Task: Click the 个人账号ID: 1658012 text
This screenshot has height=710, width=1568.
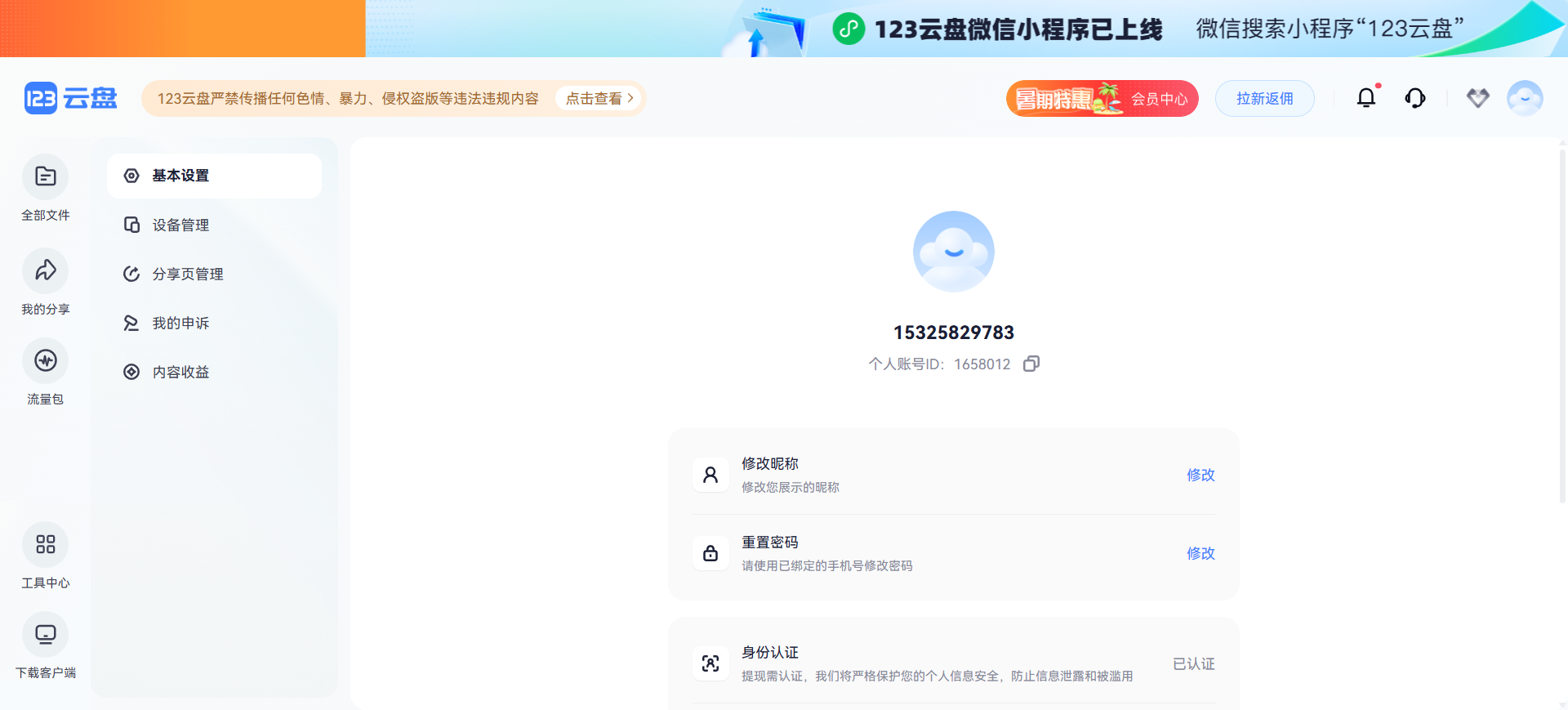Action: [939, 364]
